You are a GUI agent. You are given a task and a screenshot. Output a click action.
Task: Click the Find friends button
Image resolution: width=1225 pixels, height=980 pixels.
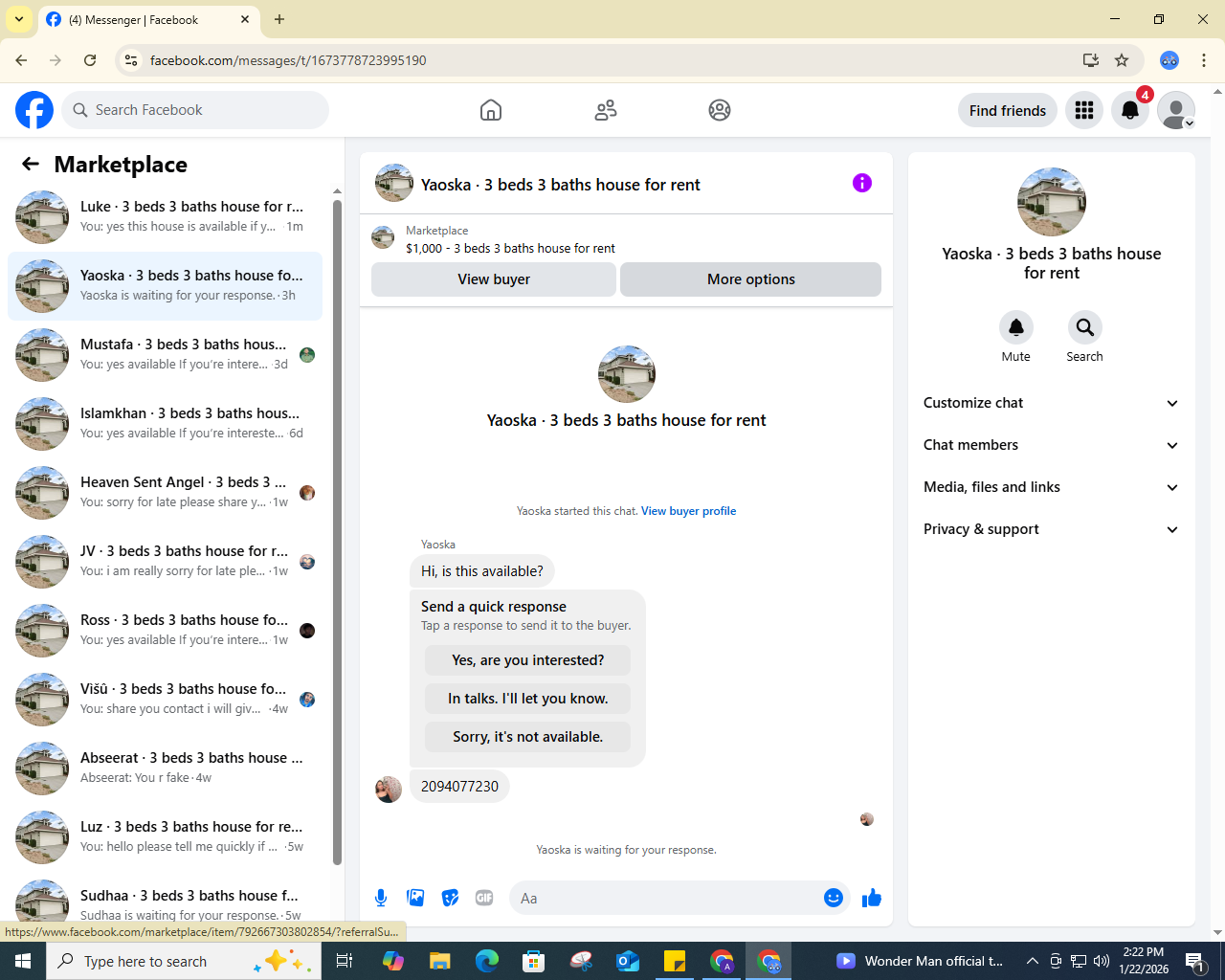pos(1008,110)
